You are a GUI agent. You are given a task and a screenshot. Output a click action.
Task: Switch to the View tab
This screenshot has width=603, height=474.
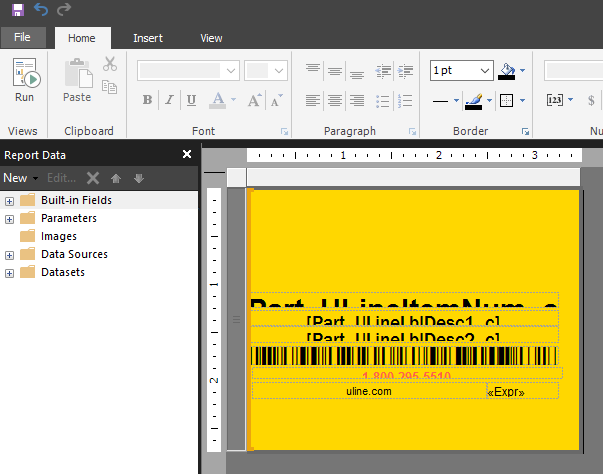point(211,38)
